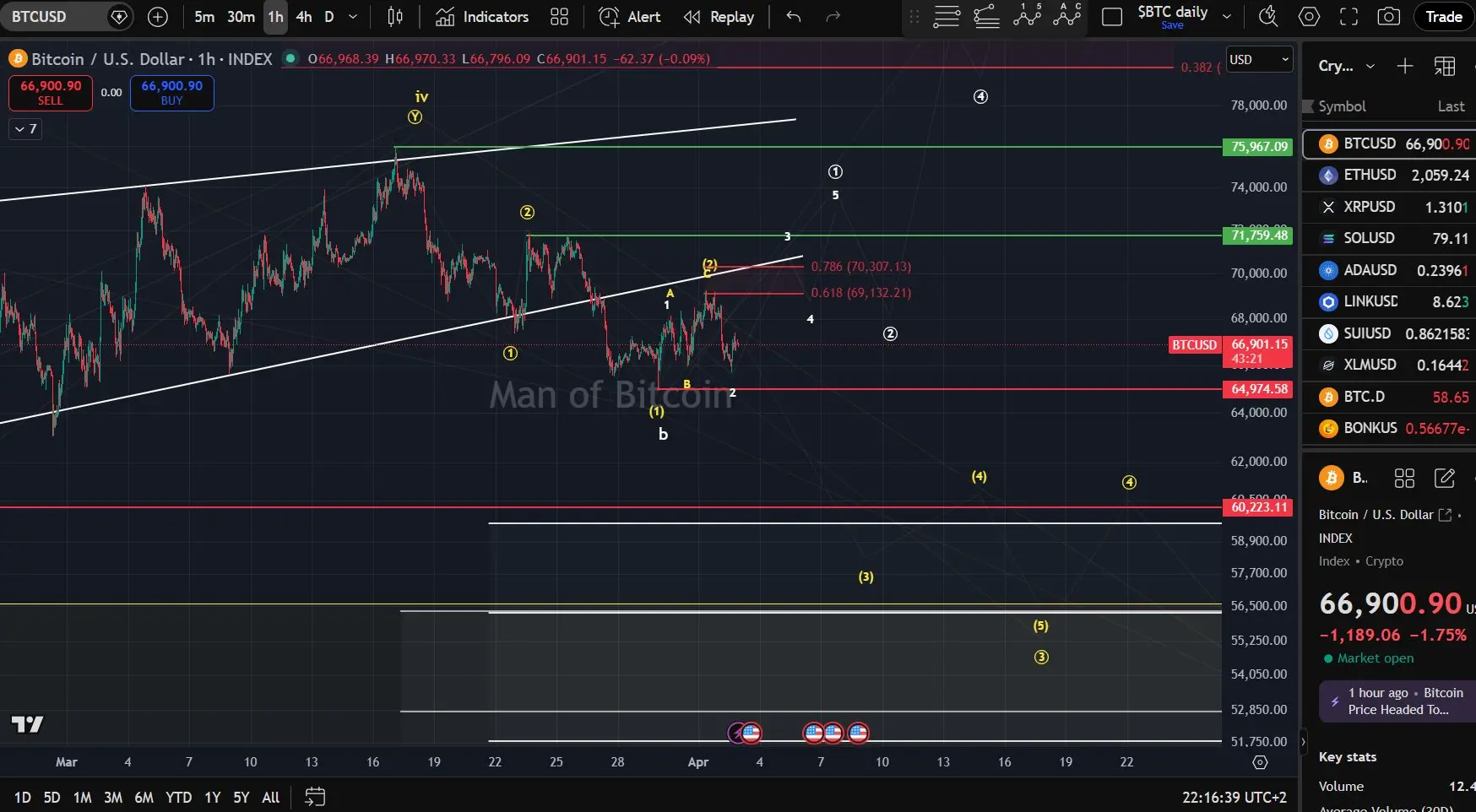The width and height of the screenshot is (1476, 812).
Task: Select the Fib retracement drawing tool
Action: (987, 17)
